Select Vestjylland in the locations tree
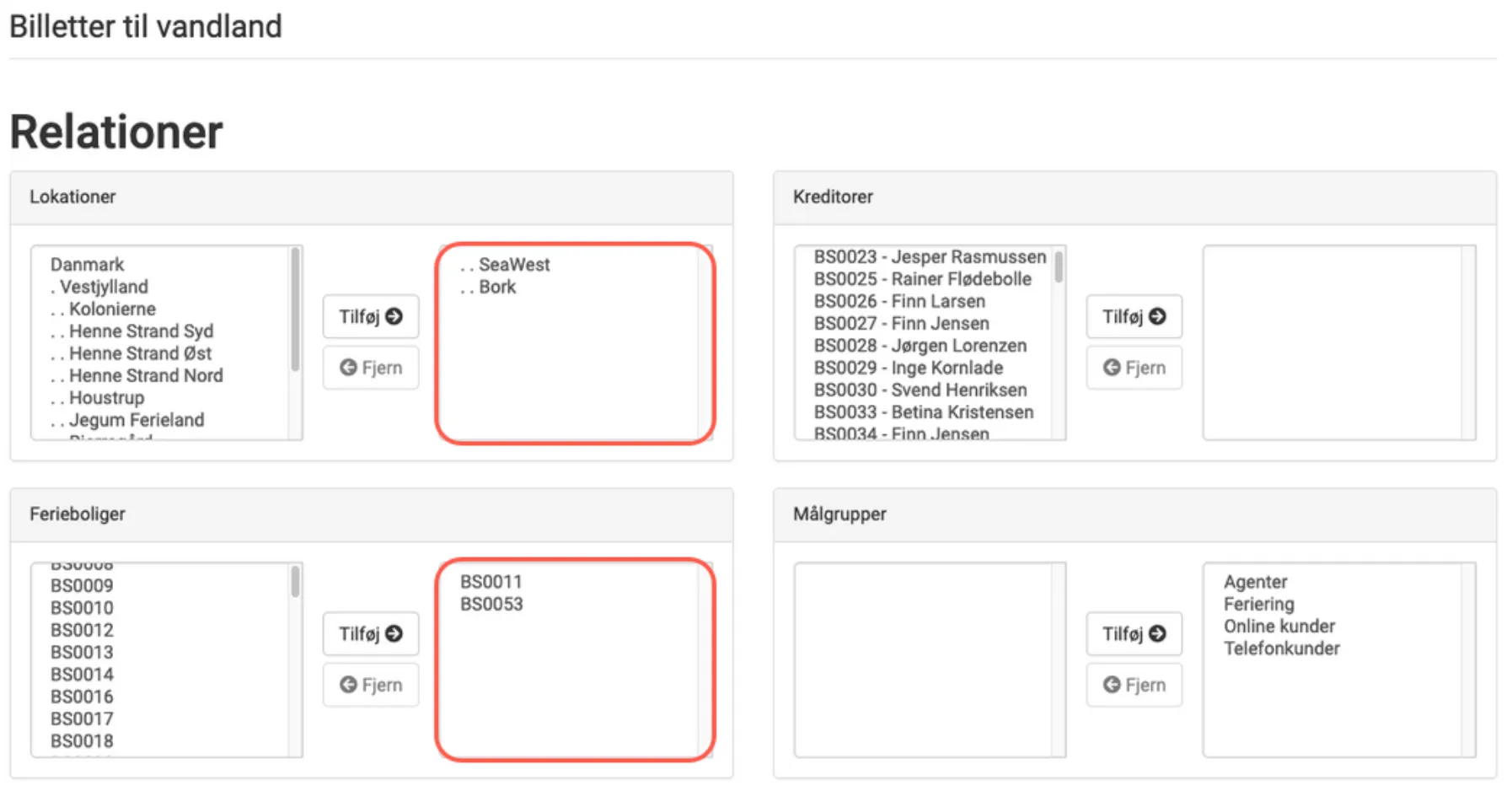 tap(104, 287)
